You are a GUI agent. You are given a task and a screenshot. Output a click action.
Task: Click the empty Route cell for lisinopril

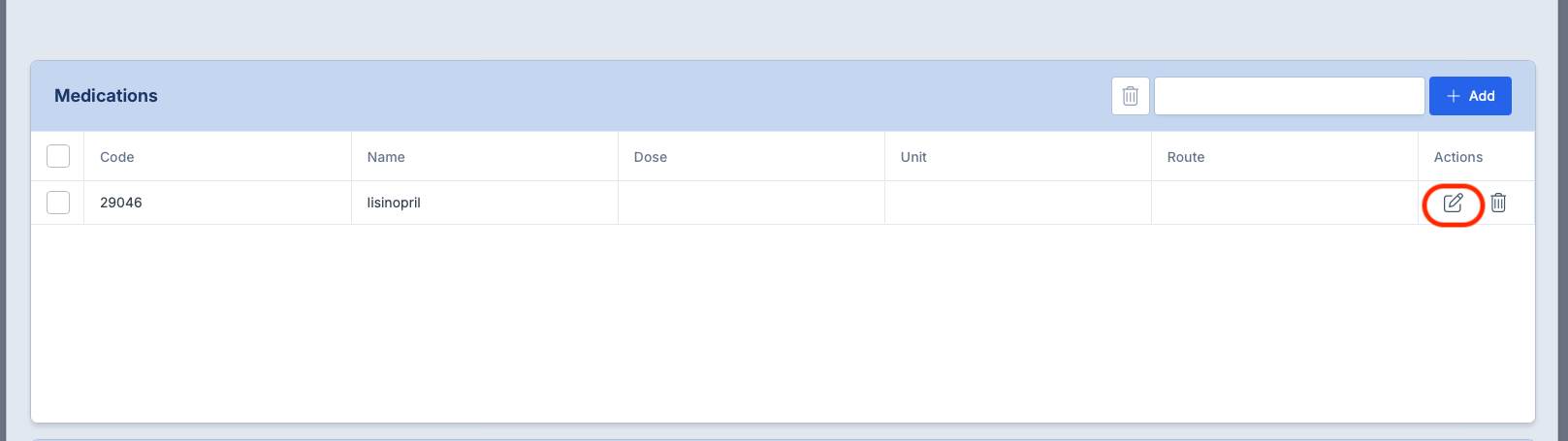coord(1284,203)
